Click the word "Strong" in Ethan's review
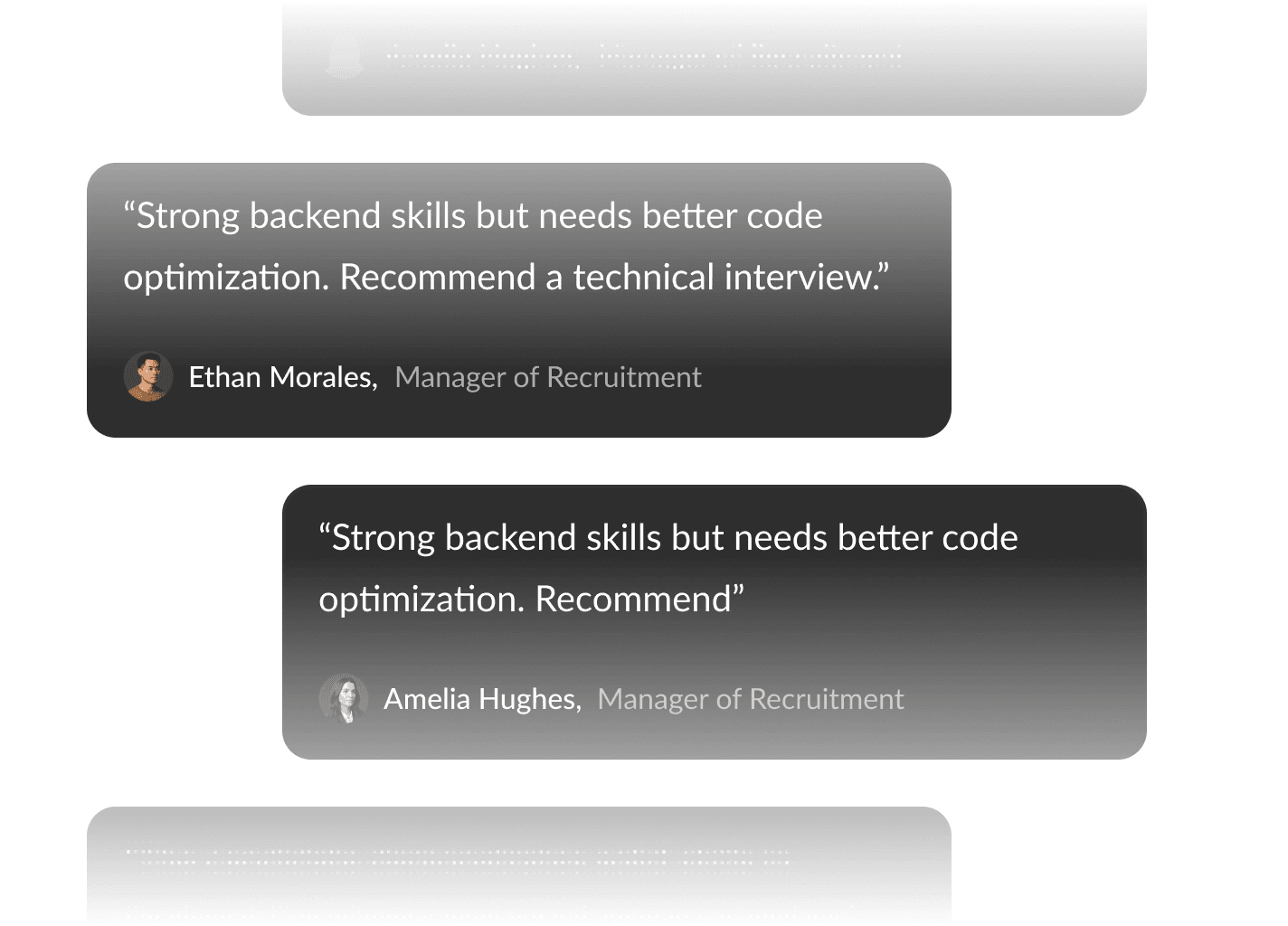This screenshot has height=926, width=1288. click(x=188, y=216)
